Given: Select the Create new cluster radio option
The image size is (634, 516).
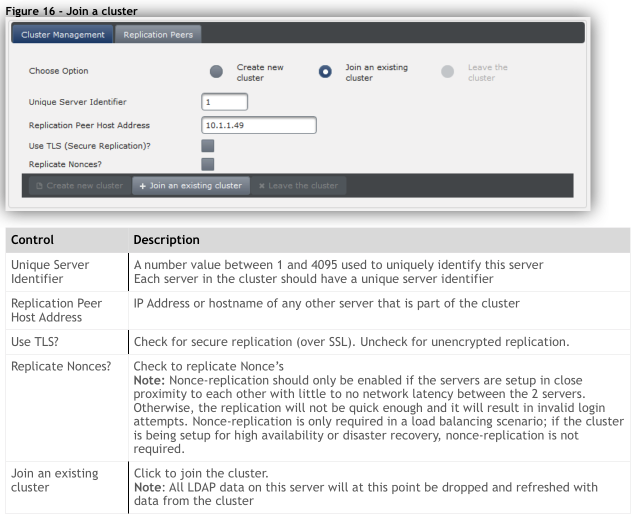Looking at the screenshot, I should point(216,72).
